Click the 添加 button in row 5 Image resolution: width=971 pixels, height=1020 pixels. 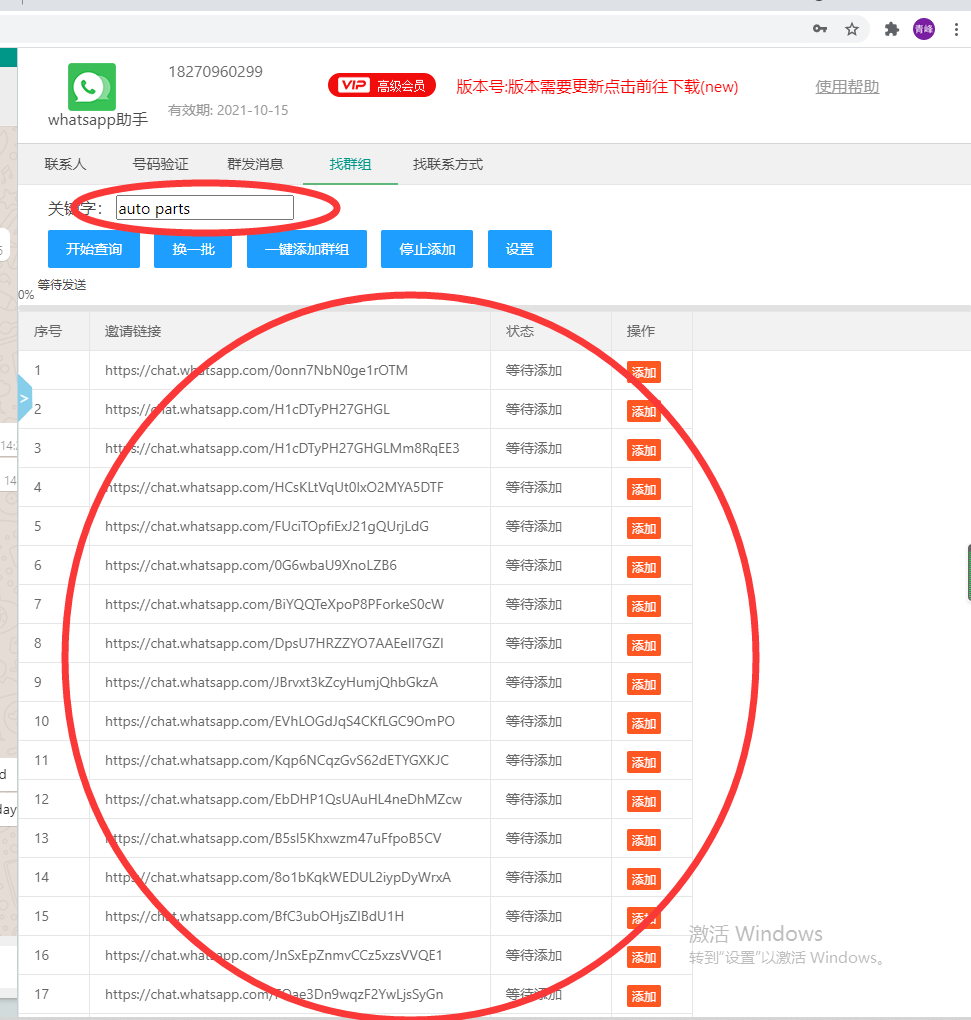(644, 528)
